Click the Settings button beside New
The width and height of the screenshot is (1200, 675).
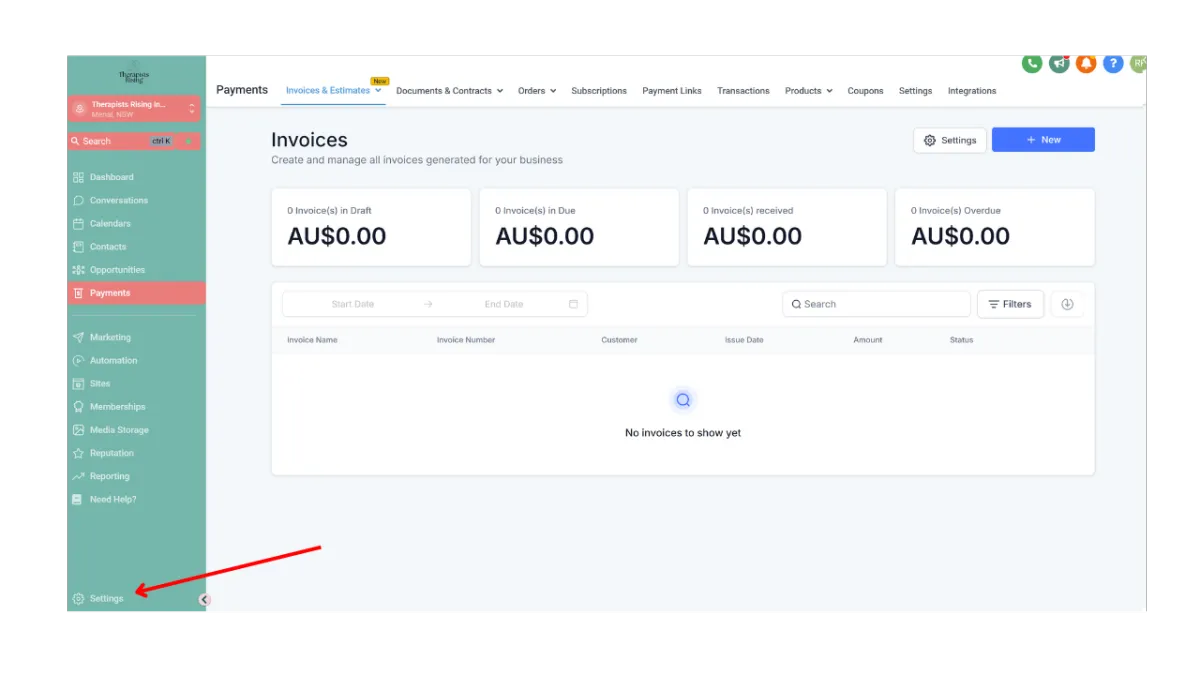click(x=950, y=140)
